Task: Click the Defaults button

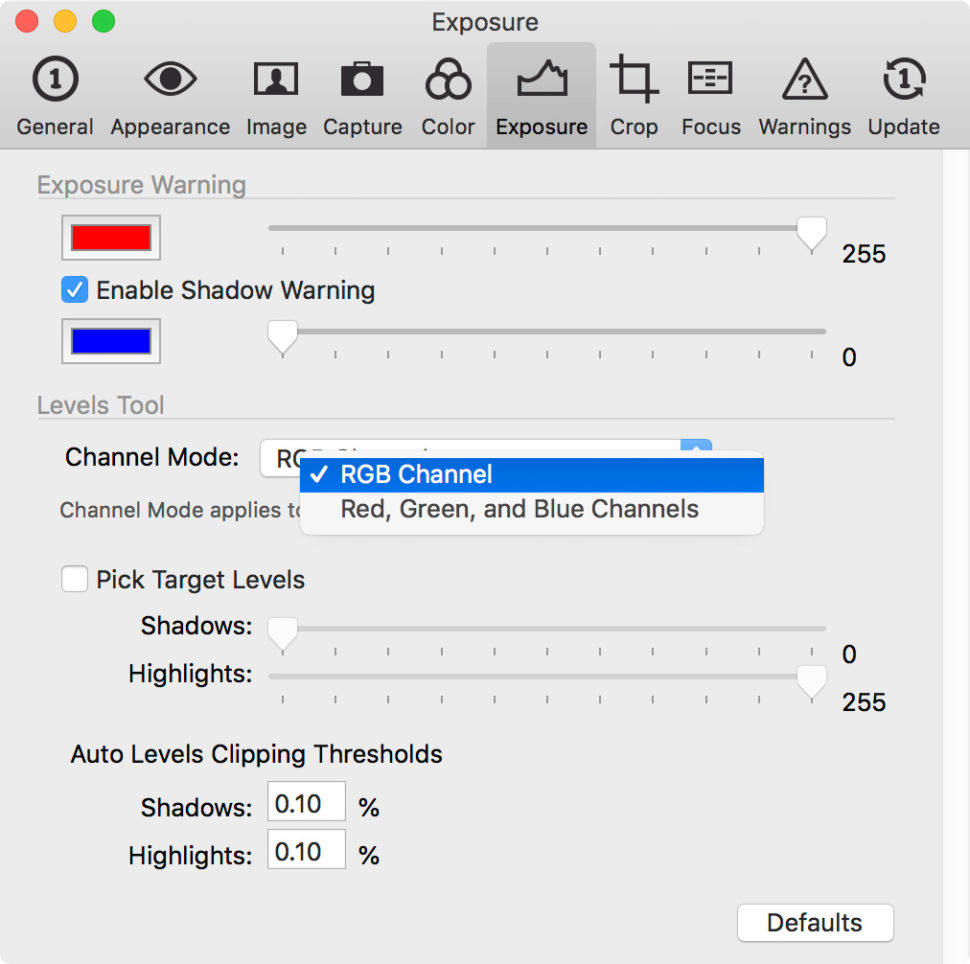Action: point(814,922)
